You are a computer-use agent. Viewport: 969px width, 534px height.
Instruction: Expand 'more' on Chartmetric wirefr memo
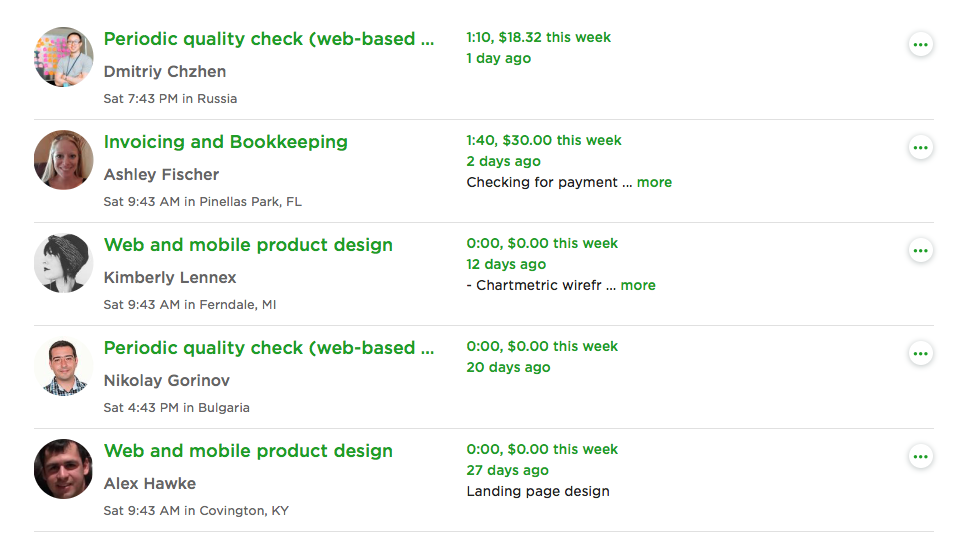(x=638, y=285)
